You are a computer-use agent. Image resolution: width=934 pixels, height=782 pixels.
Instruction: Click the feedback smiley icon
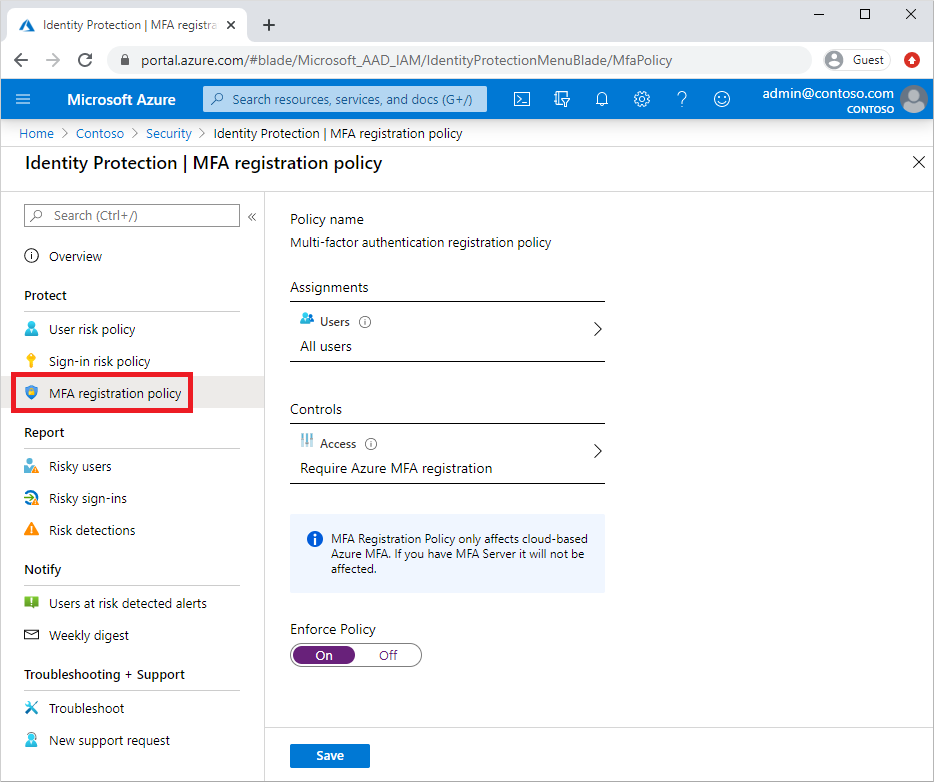pos(722,99)
